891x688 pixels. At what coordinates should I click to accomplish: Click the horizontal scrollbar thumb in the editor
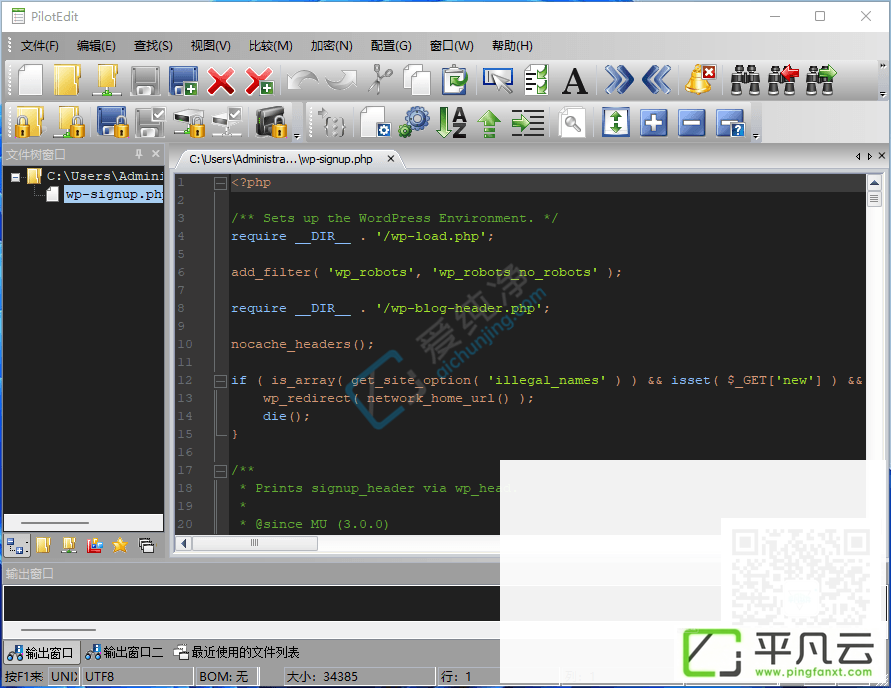(x=255, y=543)
